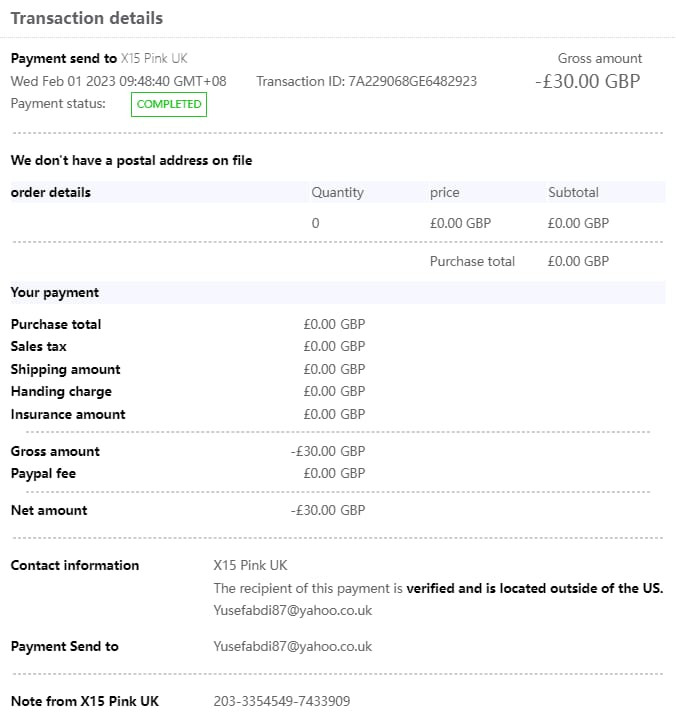The width and height of the screenshot is (676, 721).
Task: Click the large -£30.00 GBP gross amount at top right
Action: (587, 81)
